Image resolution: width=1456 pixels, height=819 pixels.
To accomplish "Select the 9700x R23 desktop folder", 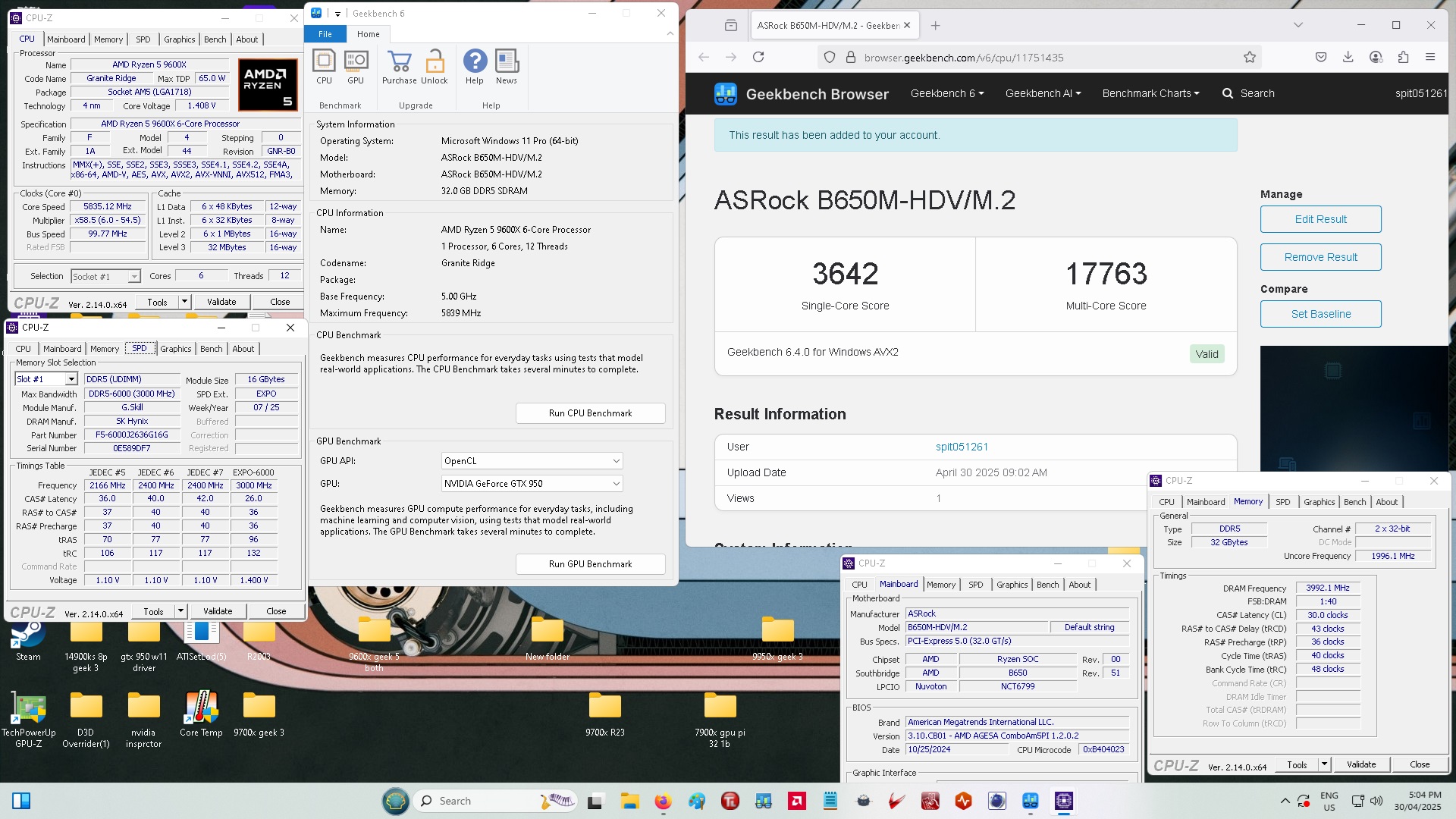I will pos(605,714).
